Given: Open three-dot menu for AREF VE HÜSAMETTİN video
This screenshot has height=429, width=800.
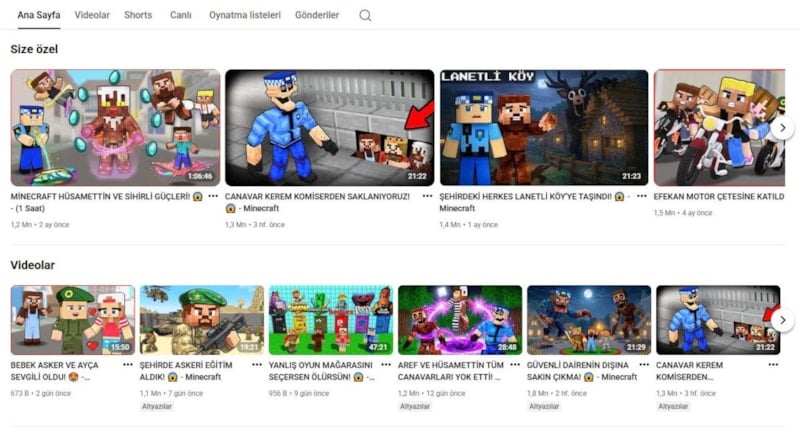Looking at the screenshot, I should (x=514, y=366).
